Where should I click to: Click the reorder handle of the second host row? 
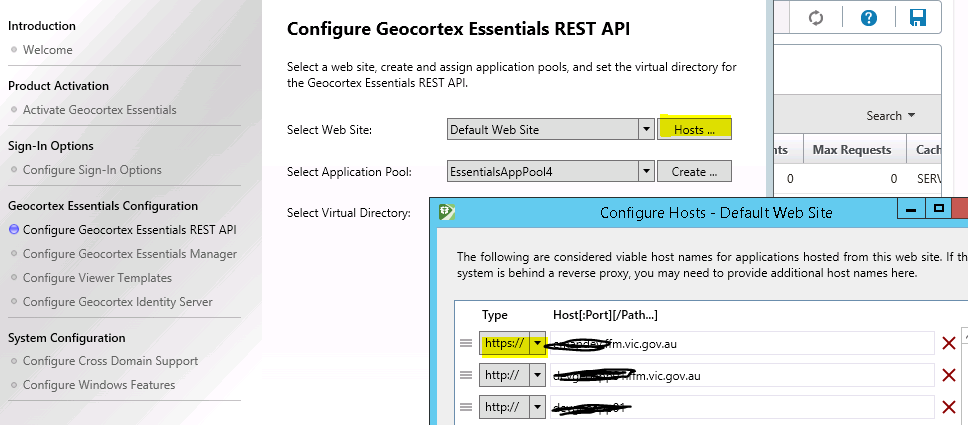click(x=466, y=375)
